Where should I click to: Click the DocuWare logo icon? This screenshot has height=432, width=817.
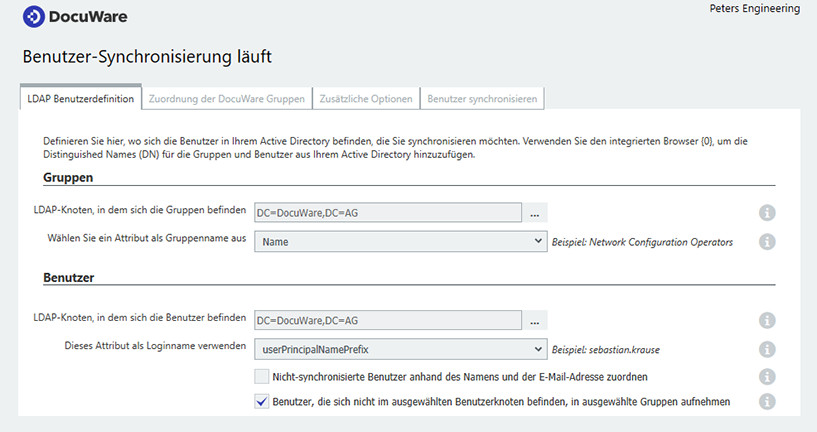(x=34, y=17)
